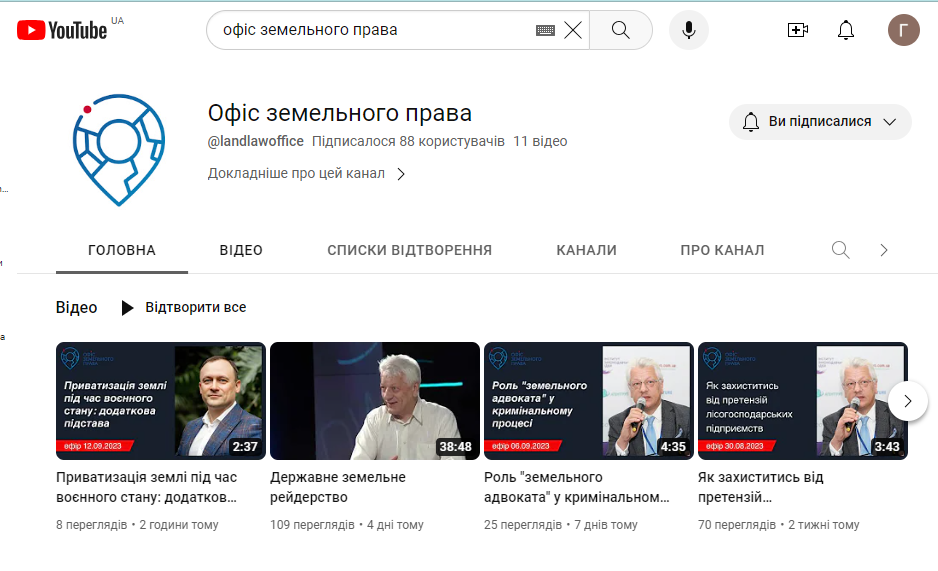938x571 pixels.
Task: Open the Приватизація землі video thumbnail
Action: click(161, 401)
